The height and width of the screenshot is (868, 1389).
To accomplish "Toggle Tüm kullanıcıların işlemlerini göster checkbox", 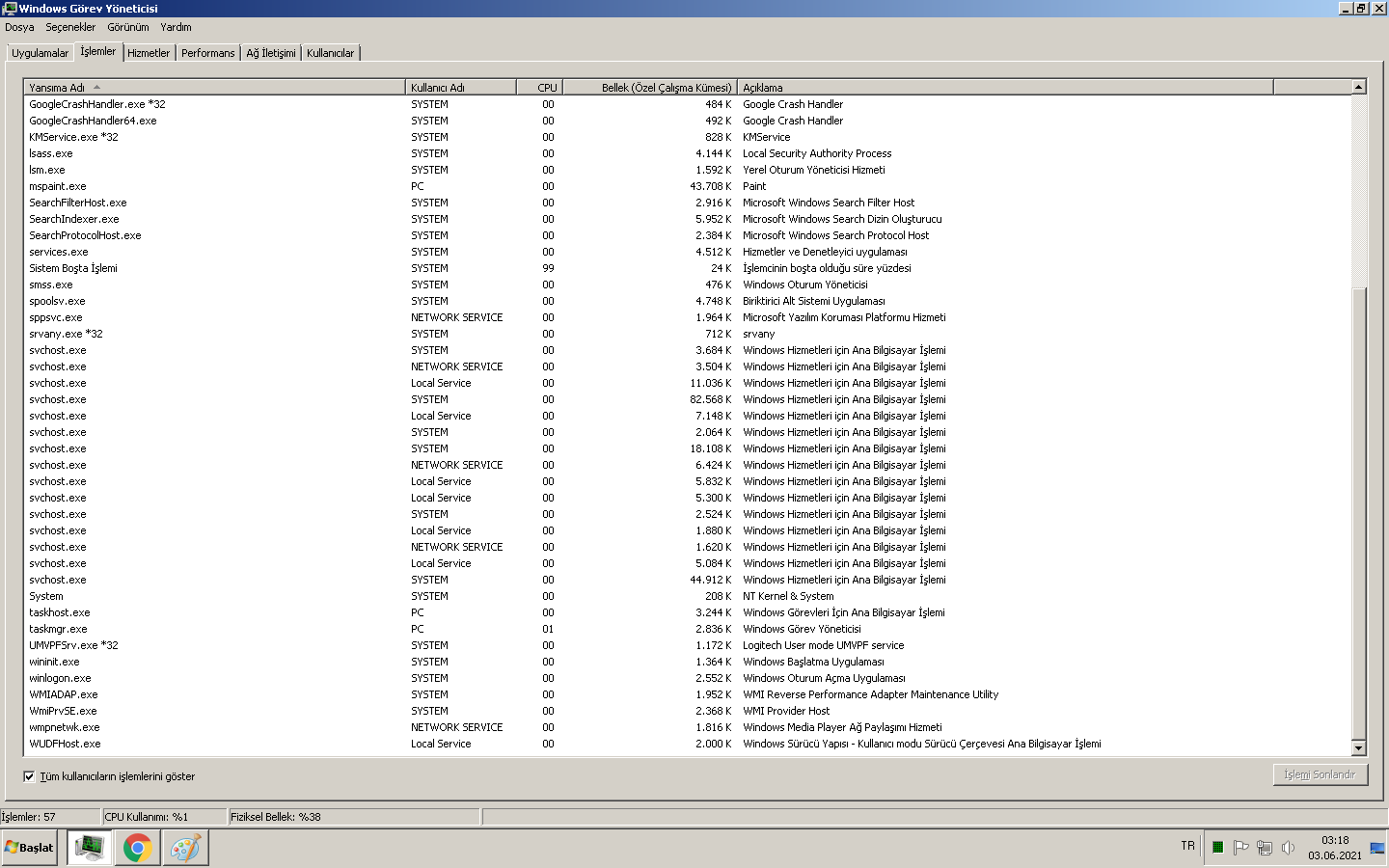I will tap(29, 776).
